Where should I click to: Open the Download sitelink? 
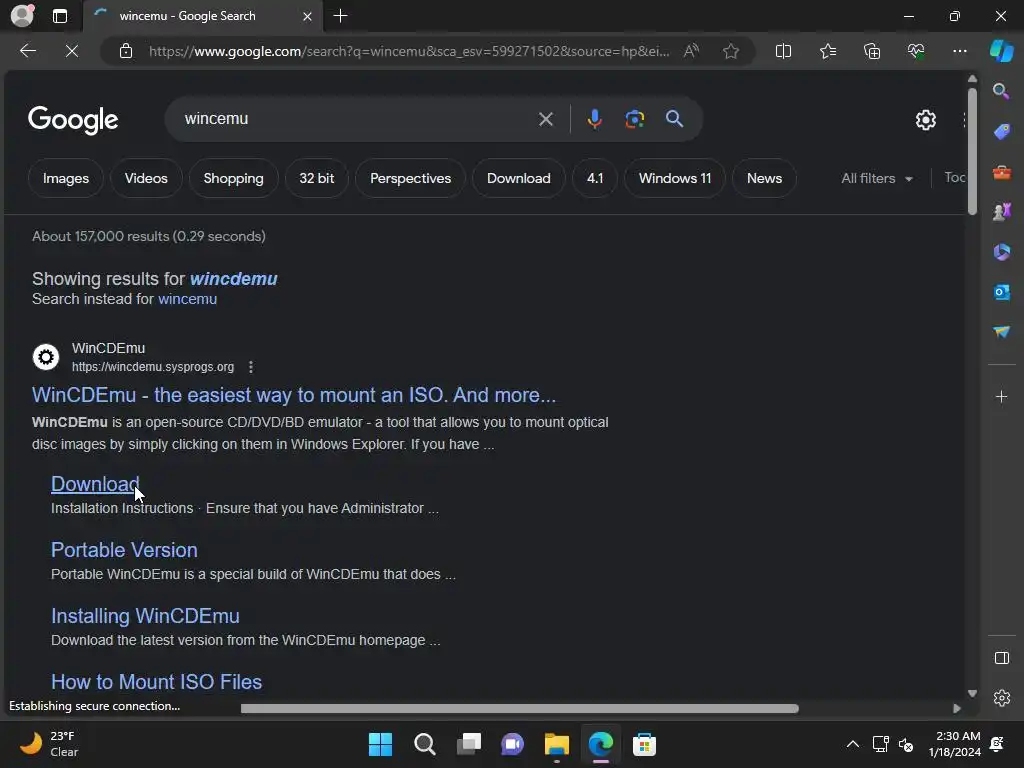tap(95, 484)
